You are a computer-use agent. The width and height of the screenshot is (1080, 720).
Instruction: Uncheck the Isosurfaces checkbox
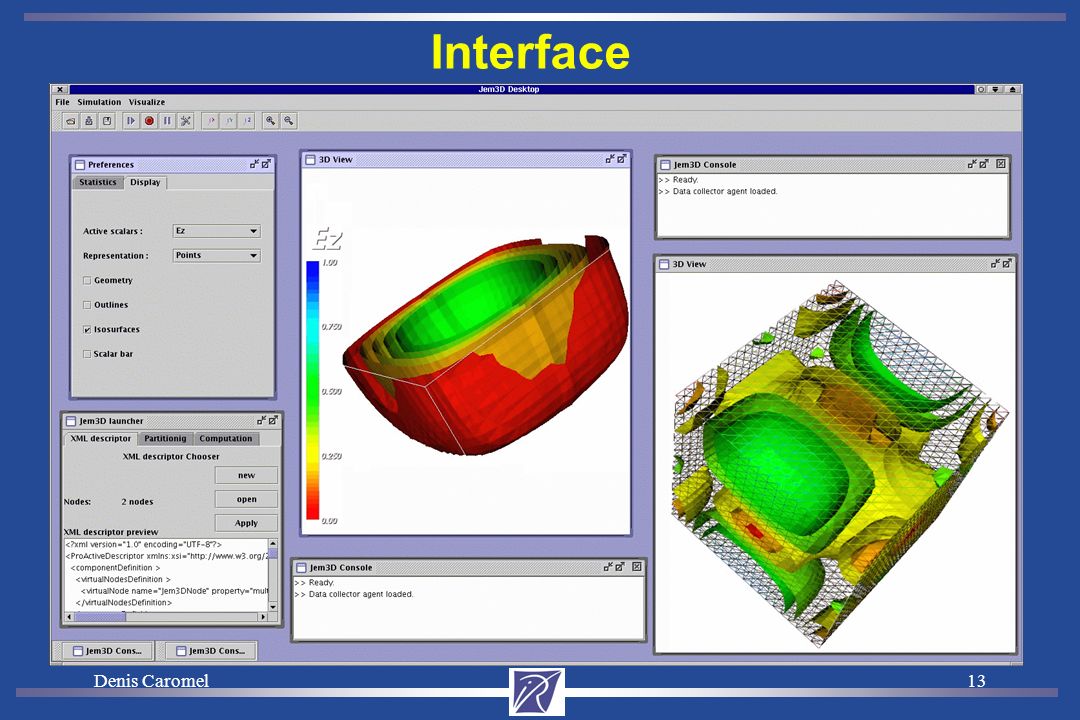pyautogui.click(x=87, y=329)
